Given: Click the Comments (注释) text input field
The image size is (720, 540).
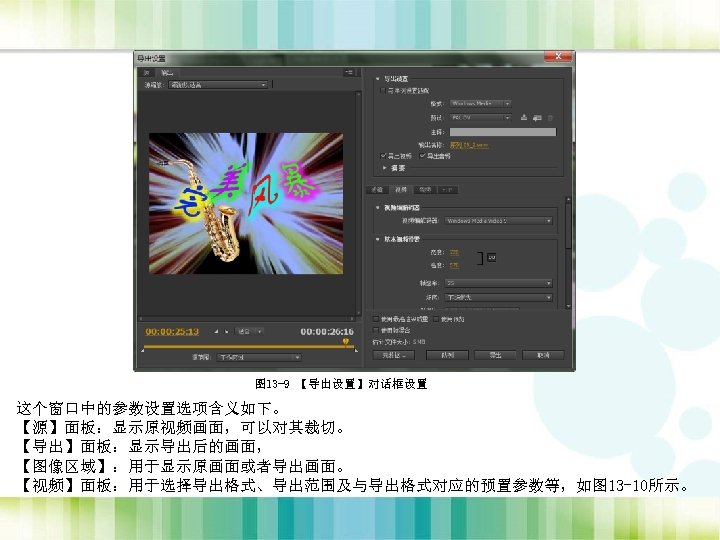Looking at the screenshot, I should (x=503, y=132).
